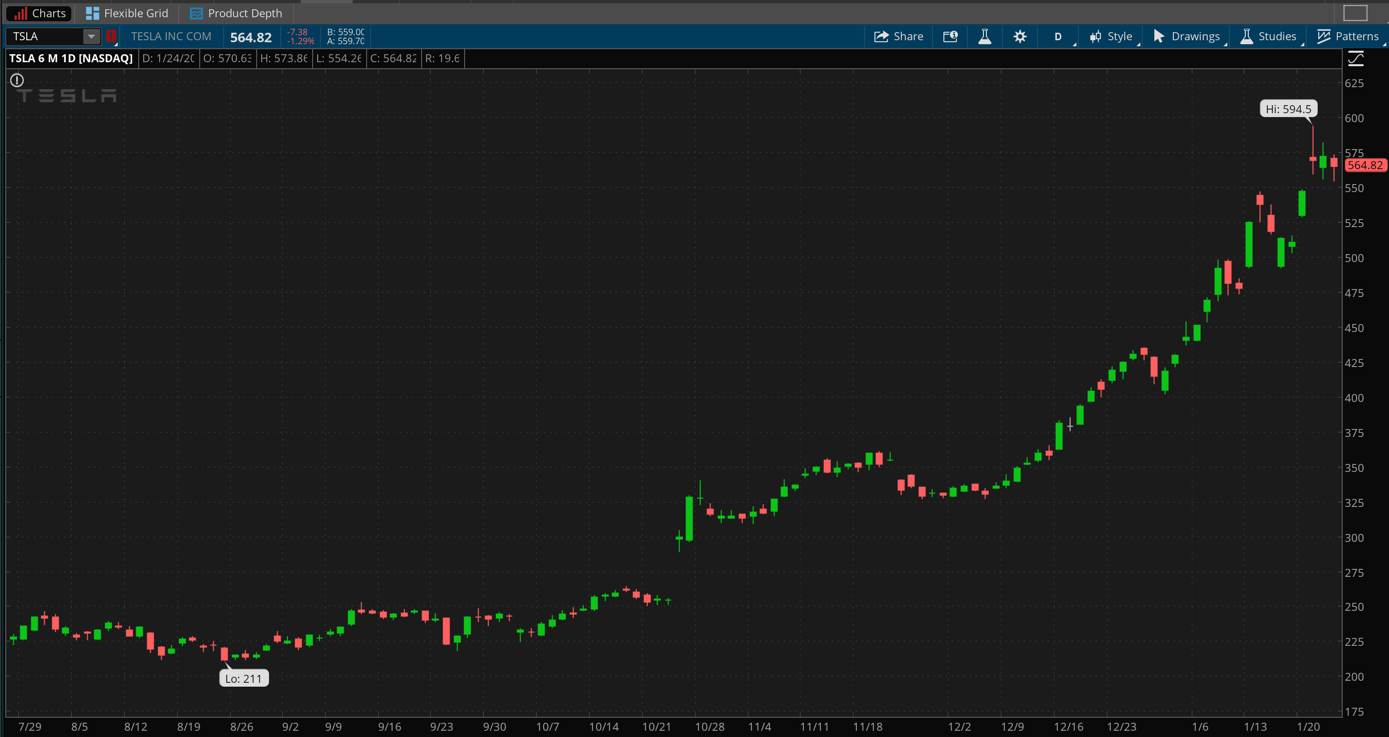Click the flask icon before the gear
The height and width of the screenshot is (737, 1389).
pos(984,36)
